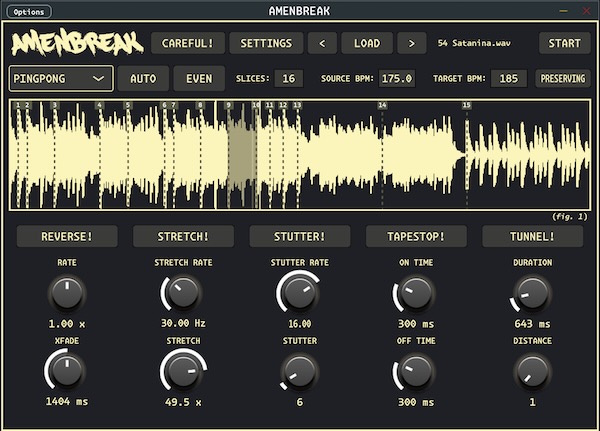Image resolution: width=600 pixels, height=431 pixels.
Task: Click the 16.00 stutter rate value
Action: click(300, 324)
